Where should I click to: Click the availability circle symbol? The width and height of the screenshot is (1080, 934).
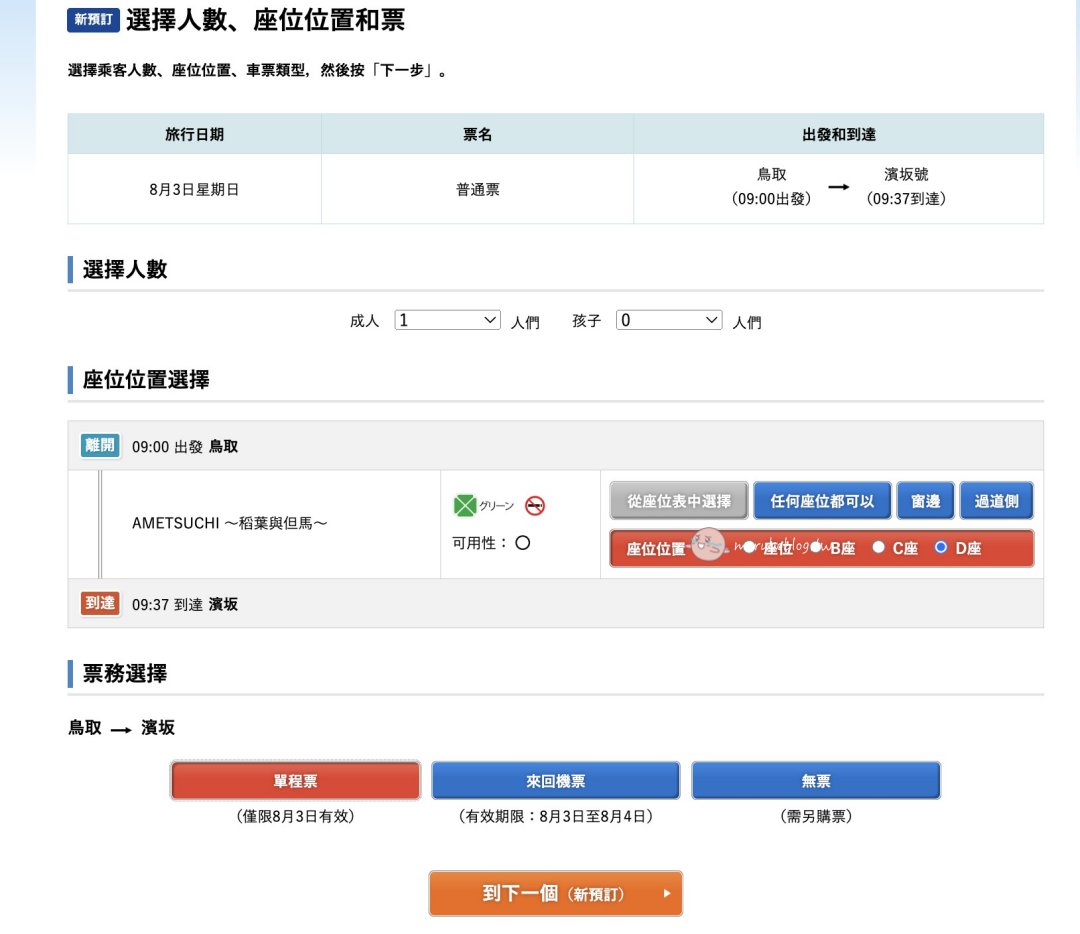[523, 543]
